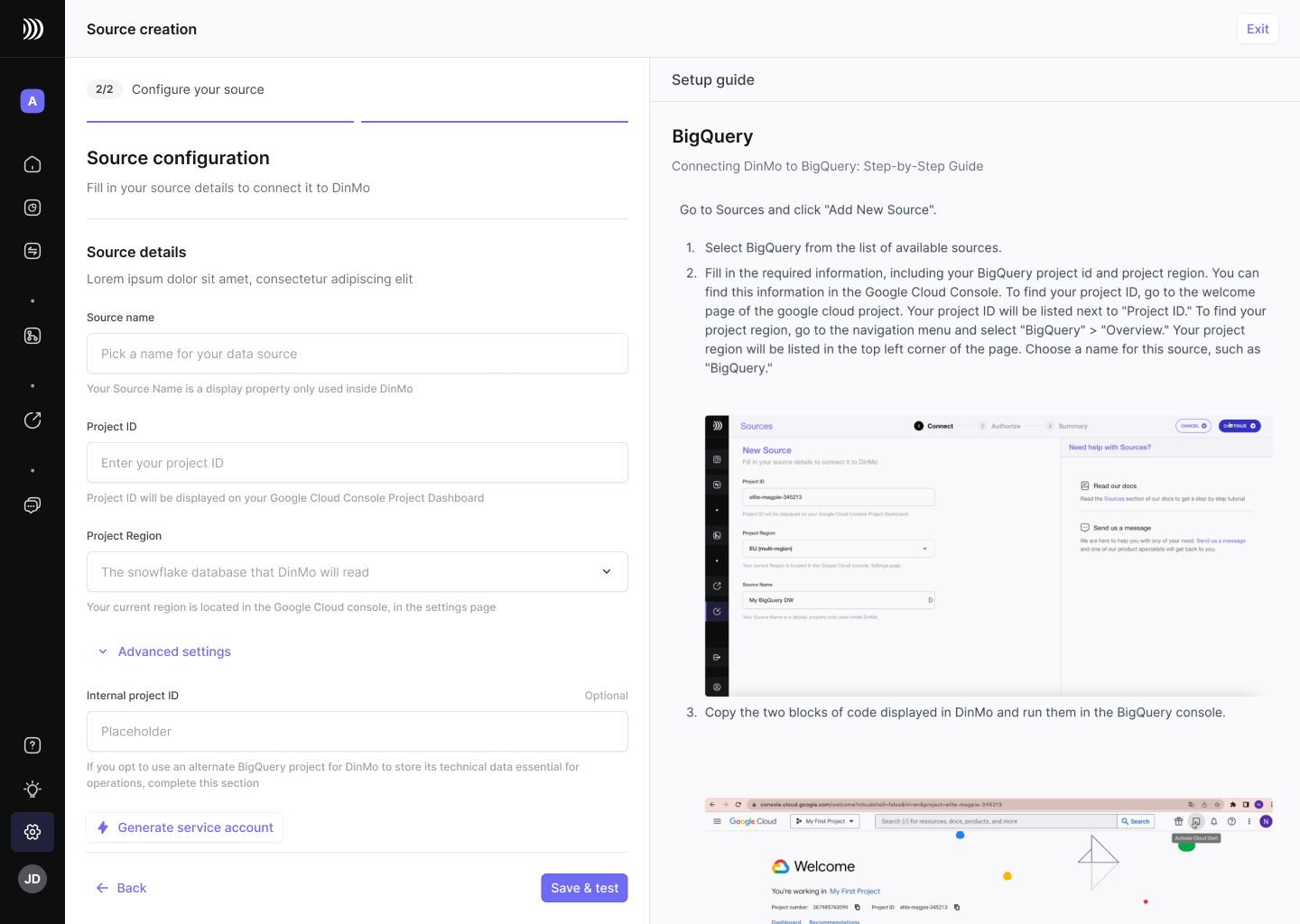Viewport: 1300px width, 924px height.
Task: Click the chat messages sidebar icon
Action: [32, 505]
